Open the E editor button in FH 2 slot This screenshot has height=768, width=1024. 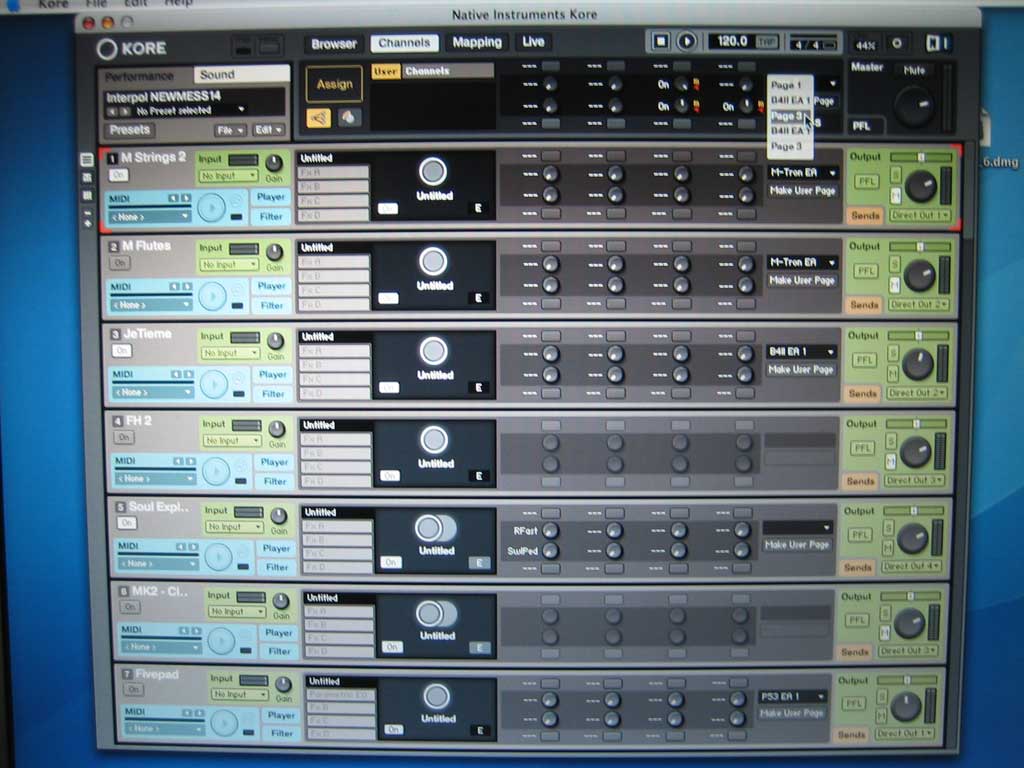tap(479, 475)
